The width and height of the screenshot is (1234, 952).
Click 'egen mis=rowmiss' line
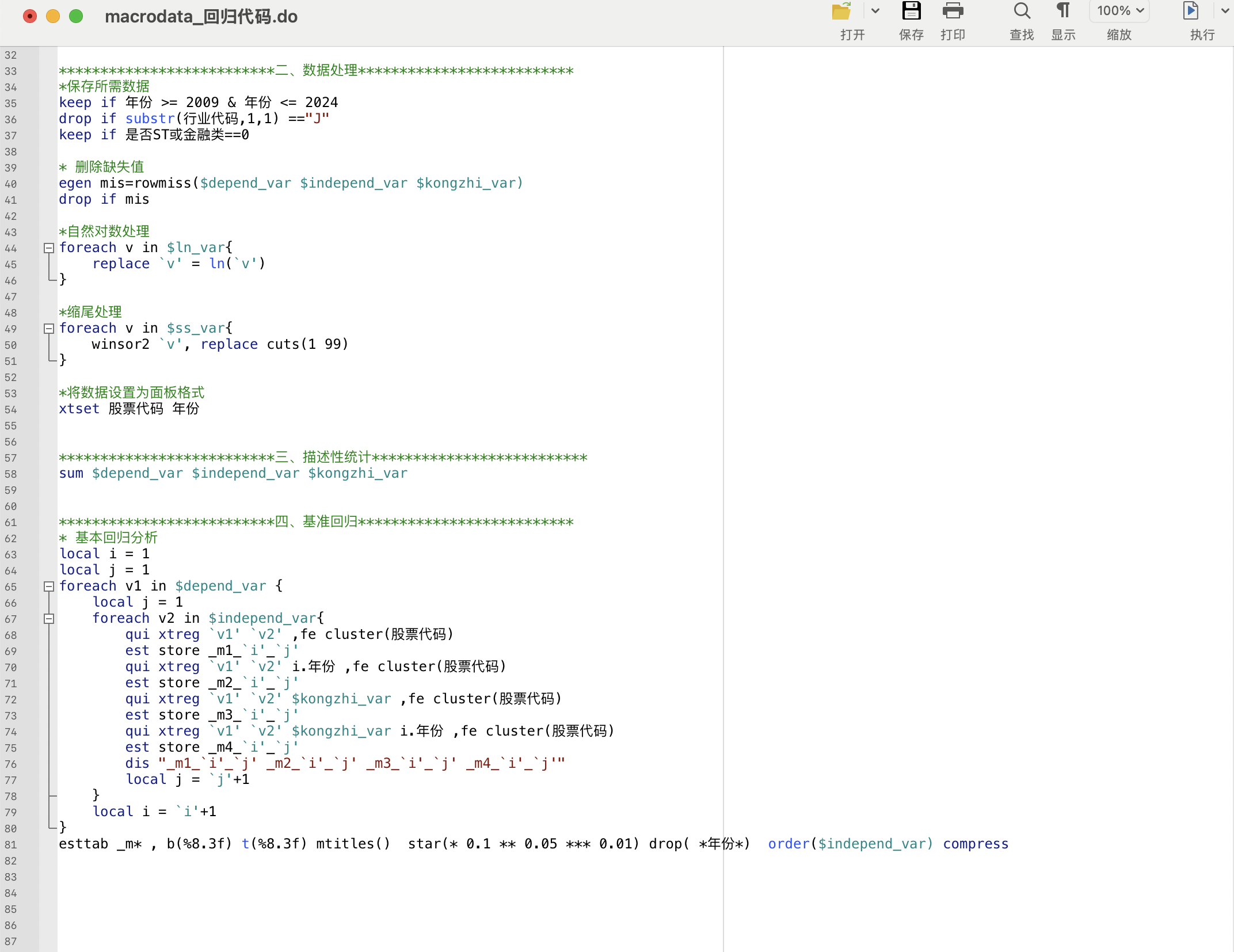pos(291,184)
